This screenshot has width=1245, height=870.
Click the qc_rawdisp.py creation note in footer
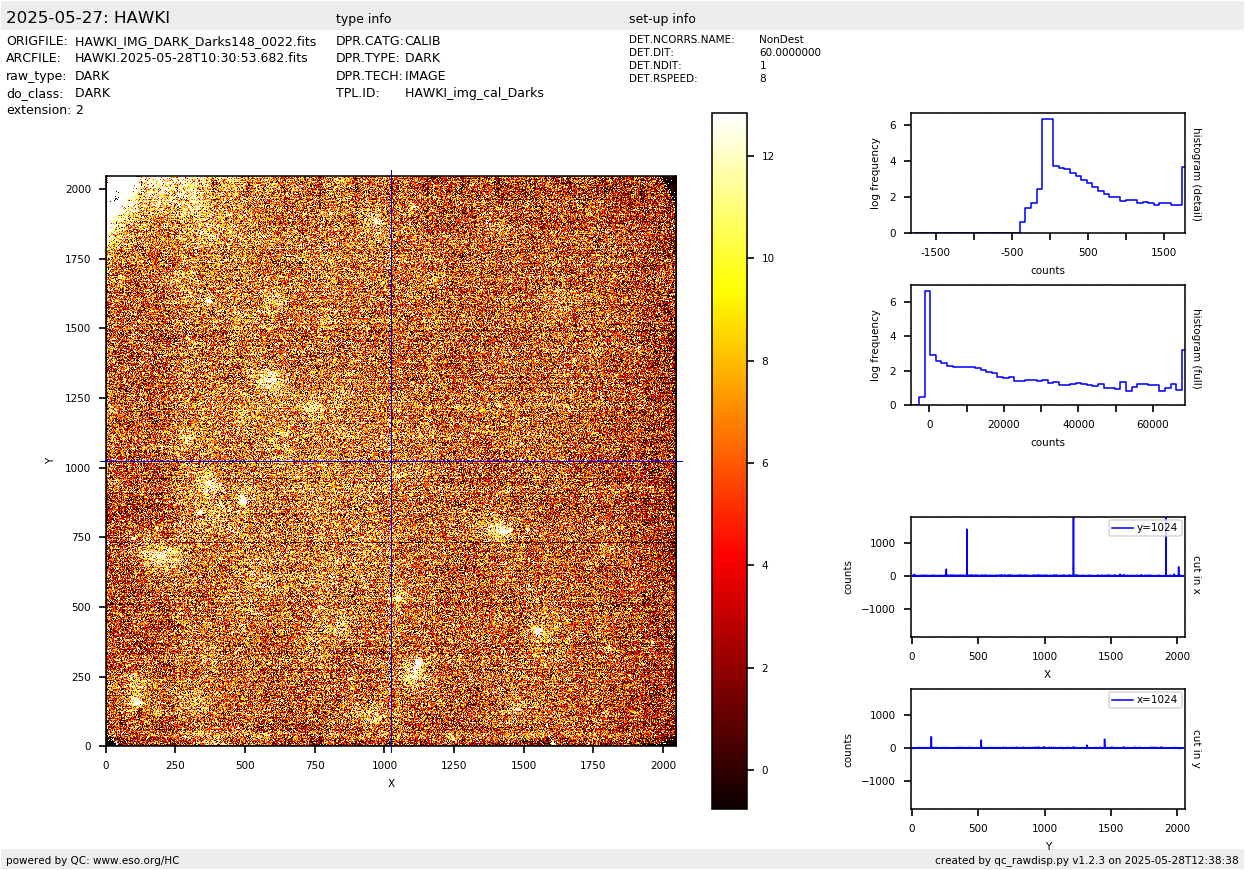pos(1086,860)
